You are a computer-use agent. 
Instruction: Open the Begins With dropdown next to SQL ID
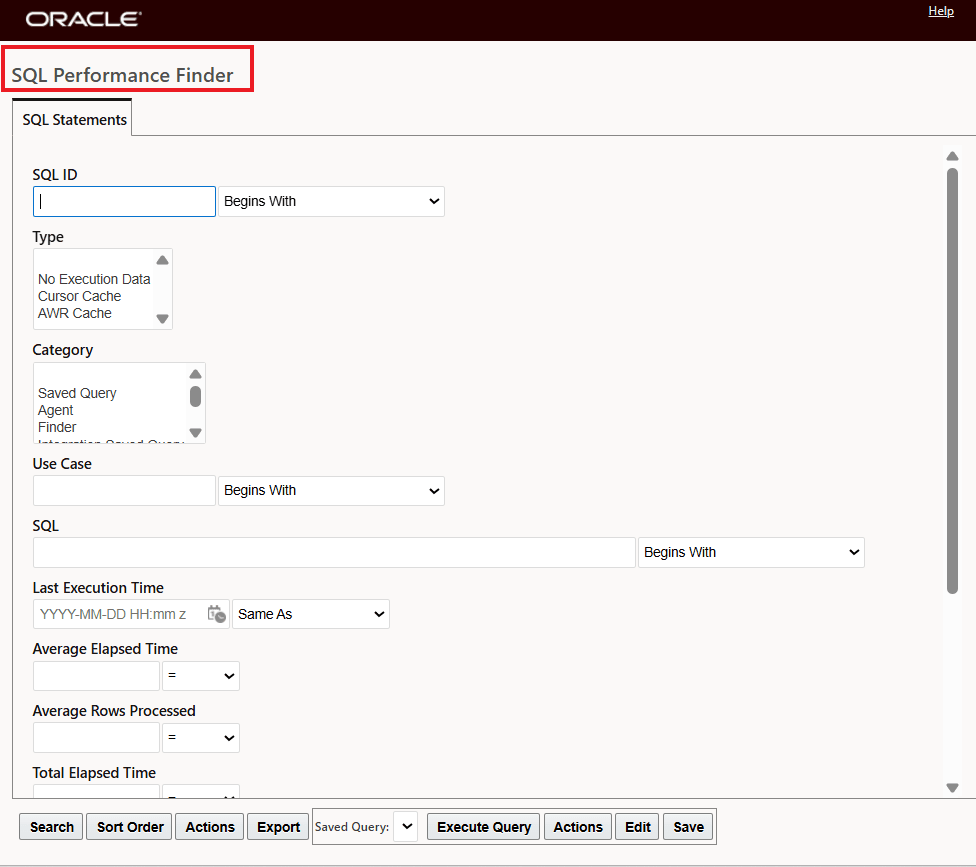click(331, 201)
